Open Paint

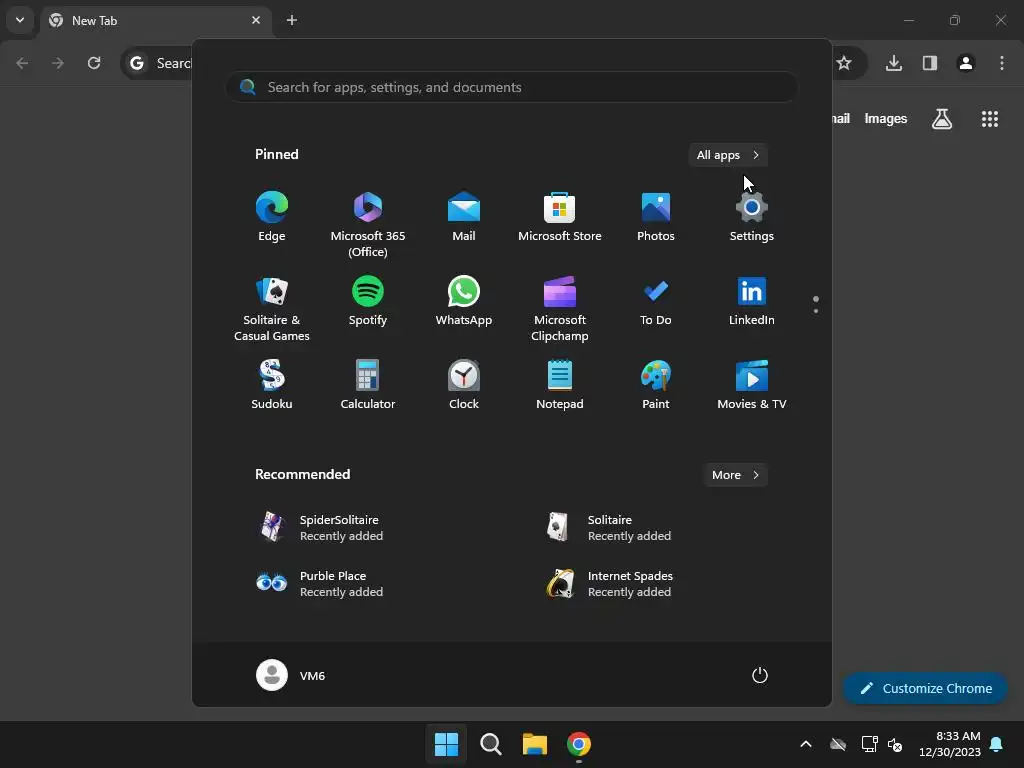656,385
